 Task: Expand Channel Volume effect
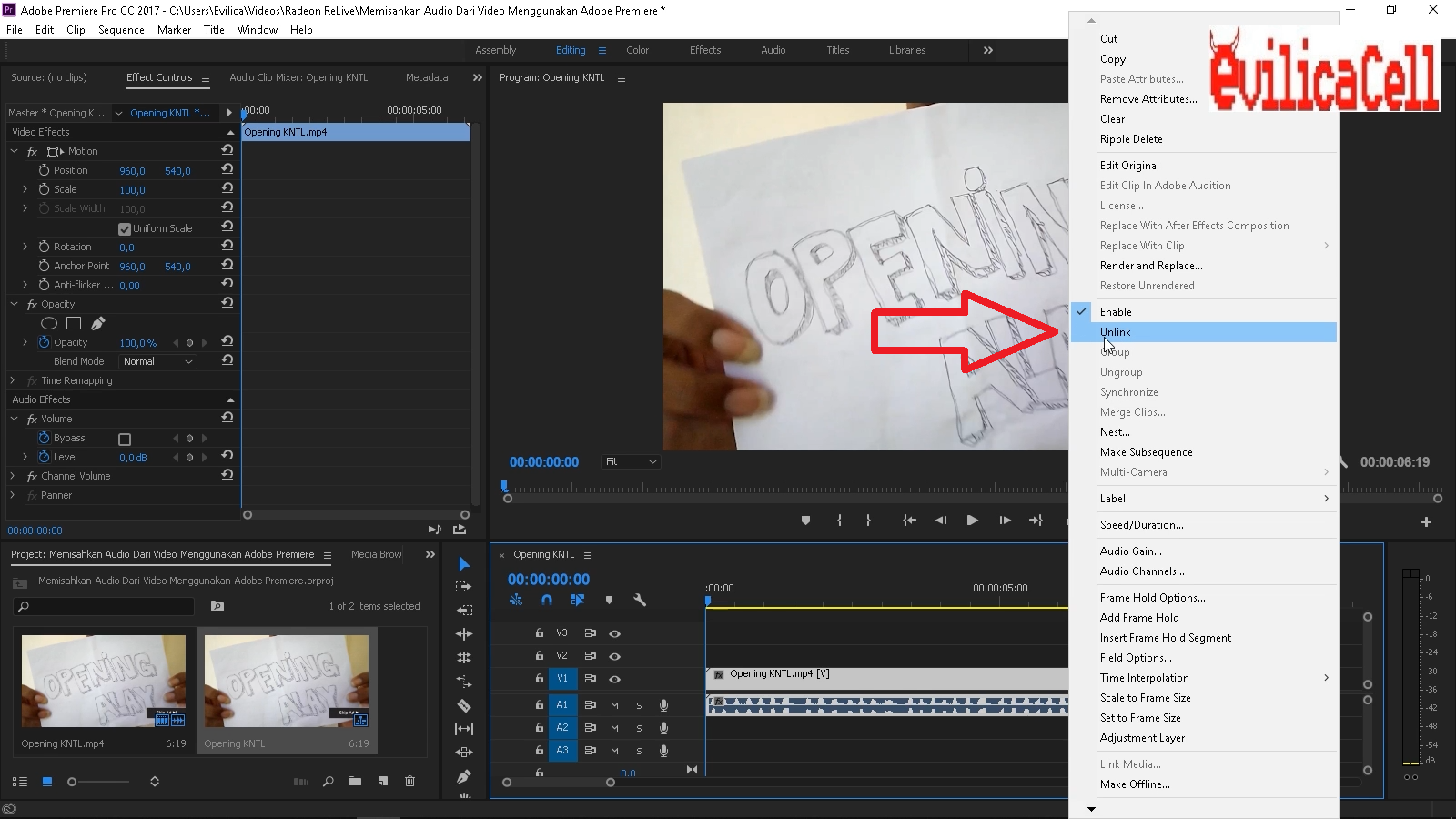point(13,476)
